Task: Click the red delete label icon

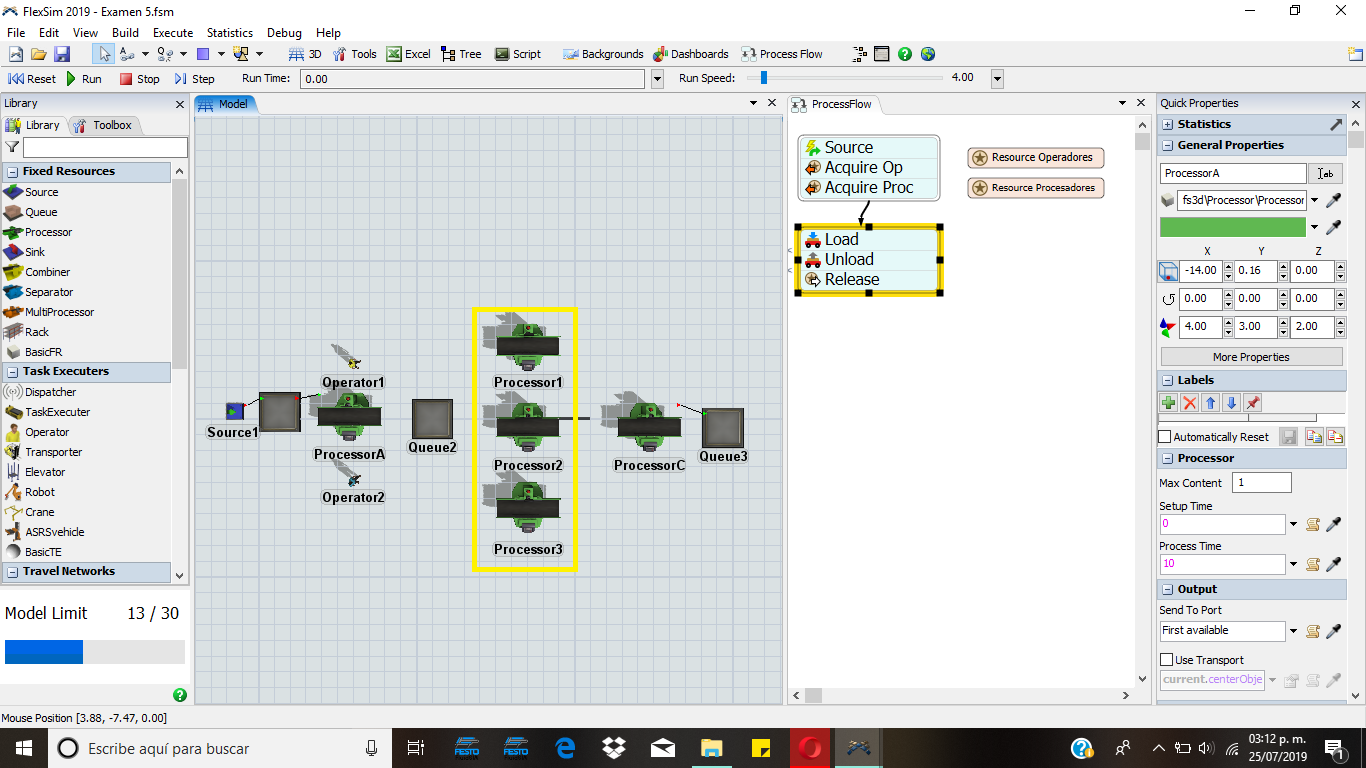Action: click(x=1189, y=403)
